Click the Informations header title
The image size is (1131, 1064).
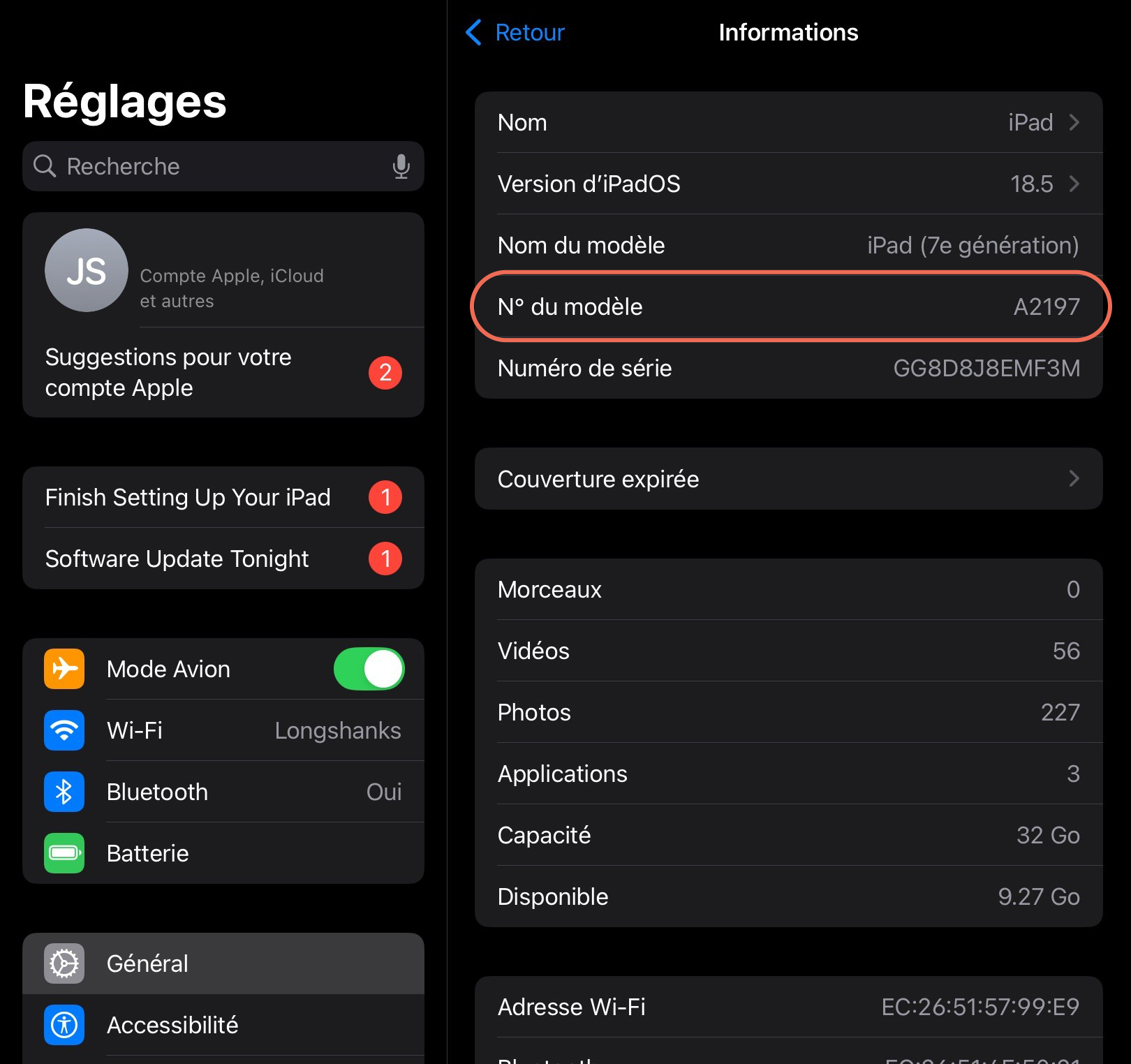[x=789, y=32]
